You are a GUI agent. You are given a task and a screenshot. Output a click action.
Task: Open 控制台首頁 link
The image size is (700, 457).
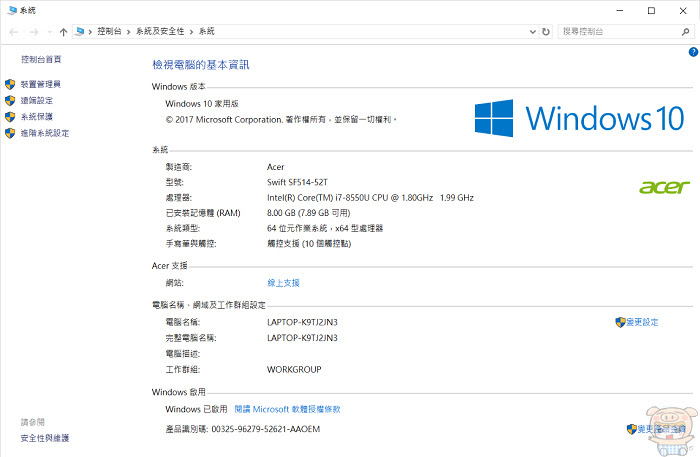pyautogui.click(x=41, y=59)
